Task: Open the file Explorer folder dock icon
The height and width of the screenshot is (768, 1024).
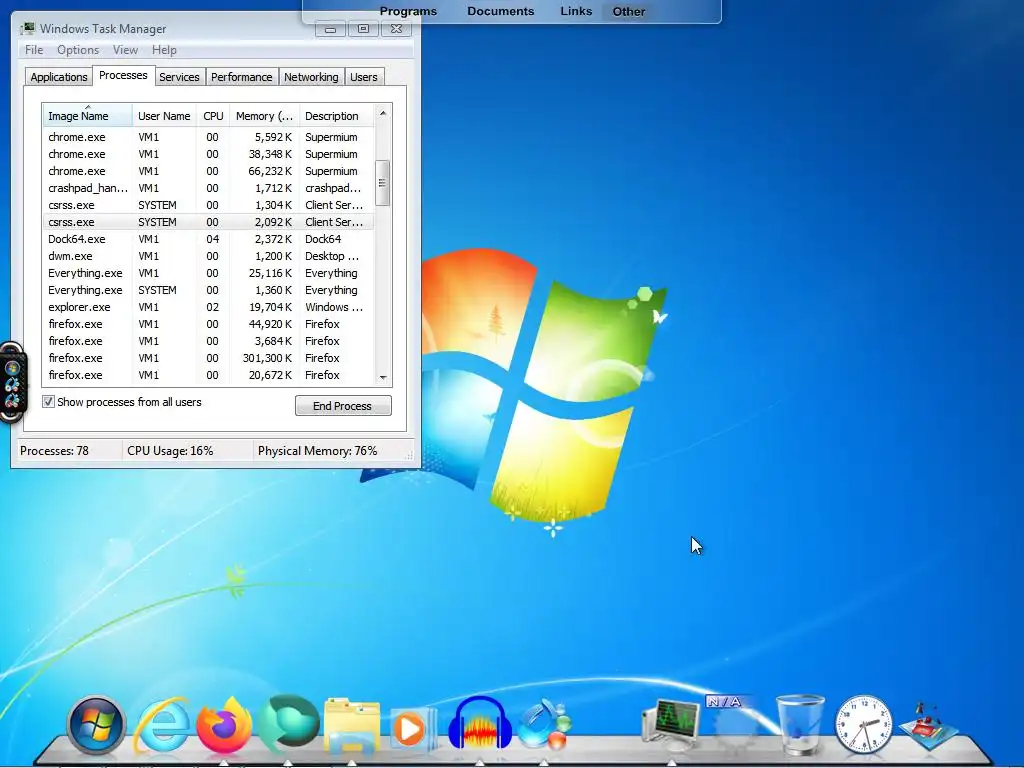Action: coord(352,726)
